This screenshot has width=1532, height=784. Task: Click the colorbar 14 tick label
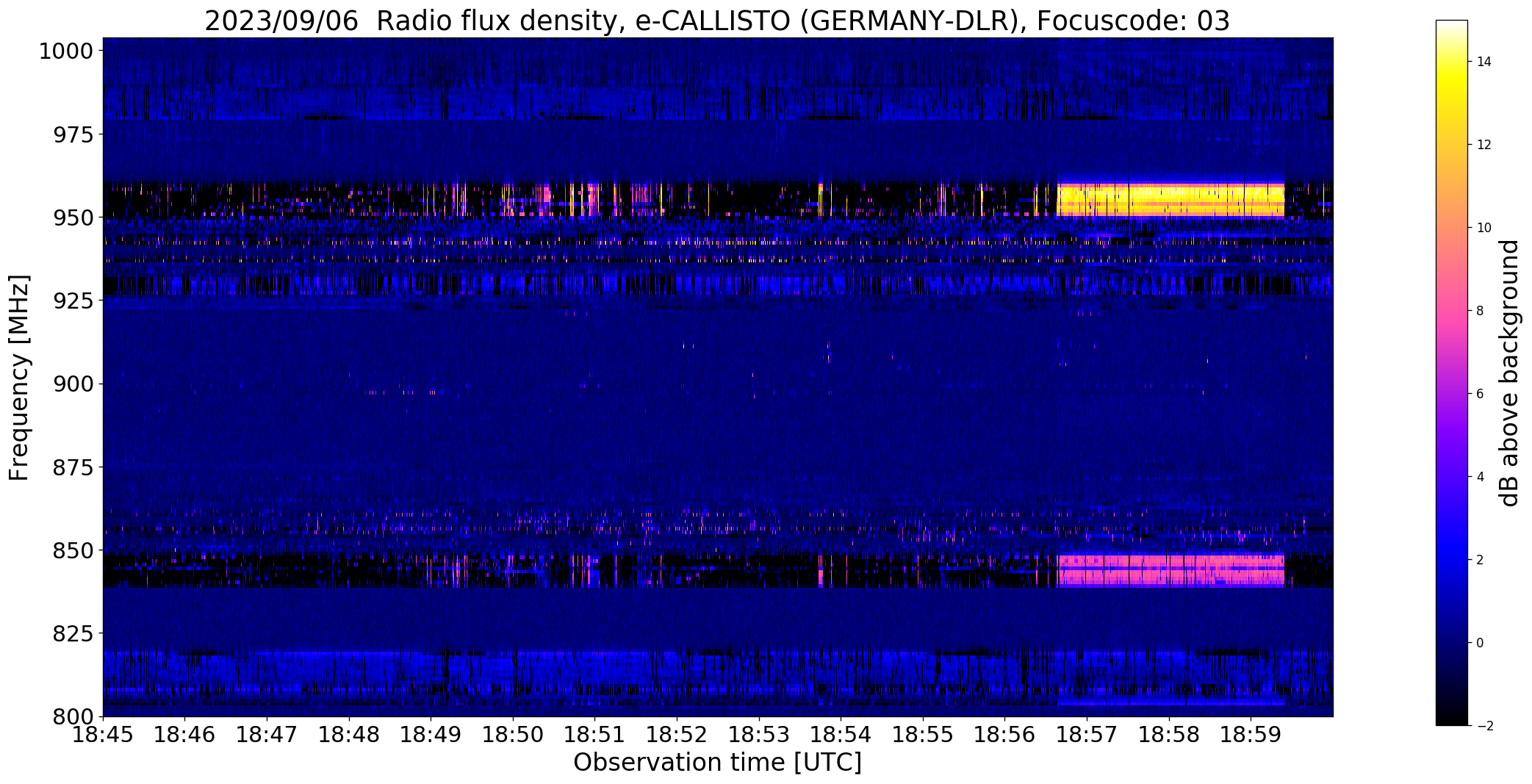pyautogui.click(x=1484, y=62)
